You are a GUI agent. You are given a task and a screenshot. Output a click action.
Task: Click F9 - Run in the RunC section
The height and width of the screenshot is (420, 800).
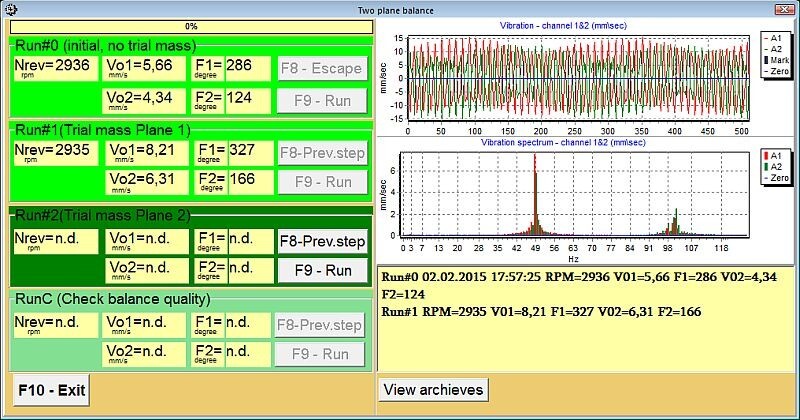320,354
